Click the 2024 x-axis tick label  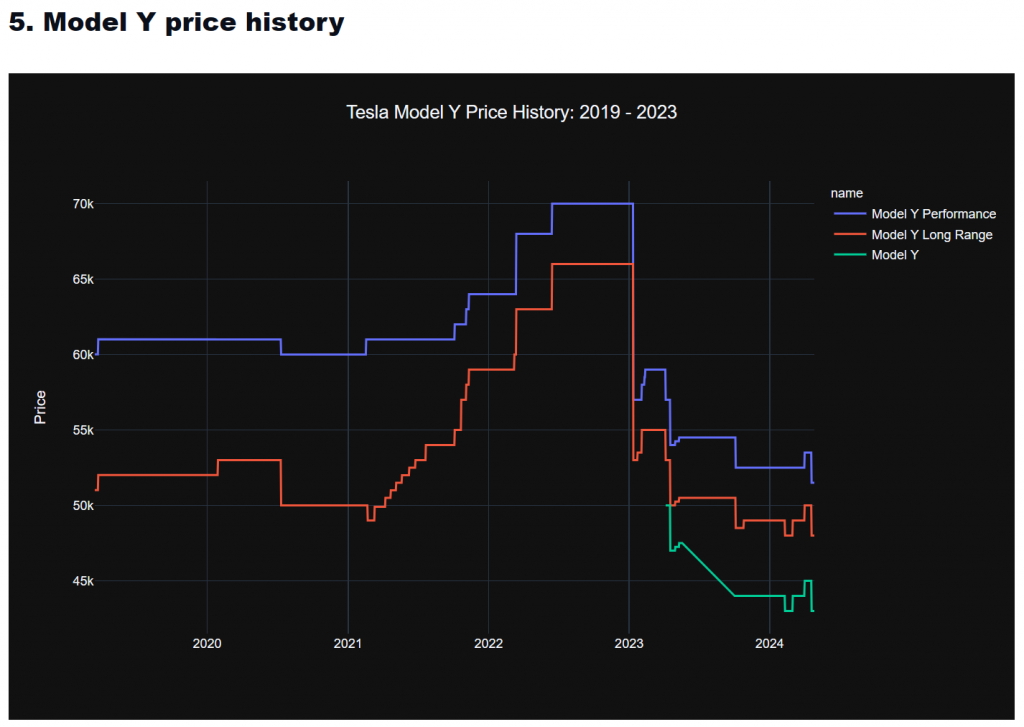(x=769, y=642)
